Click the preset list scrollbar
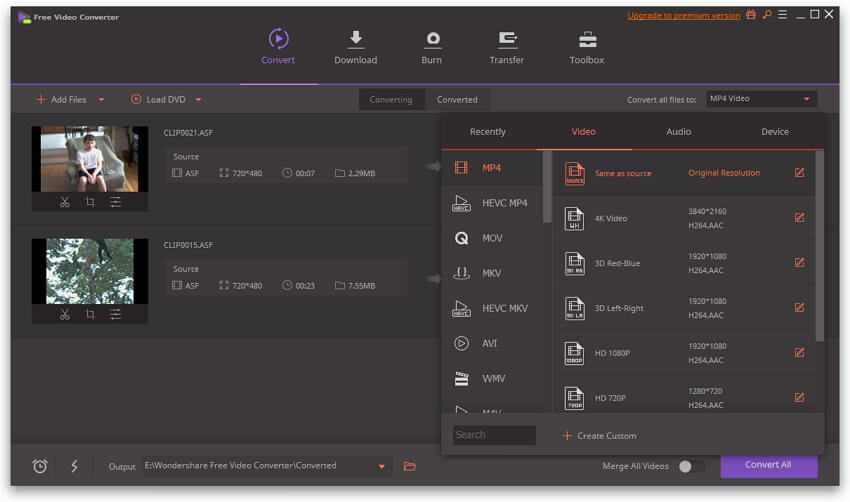The height and width of the screenshot is (502, 850). click(820, 247)
